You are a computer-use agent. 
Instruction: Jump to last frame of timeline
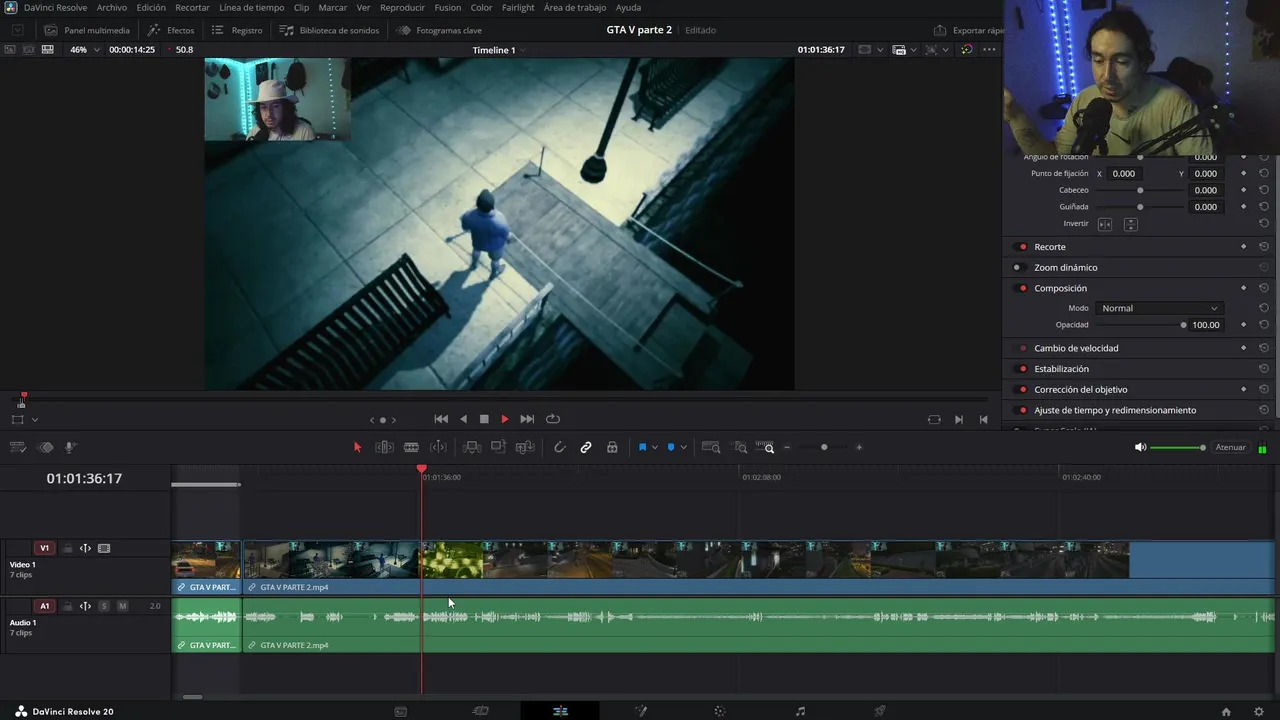coord(527,419)
